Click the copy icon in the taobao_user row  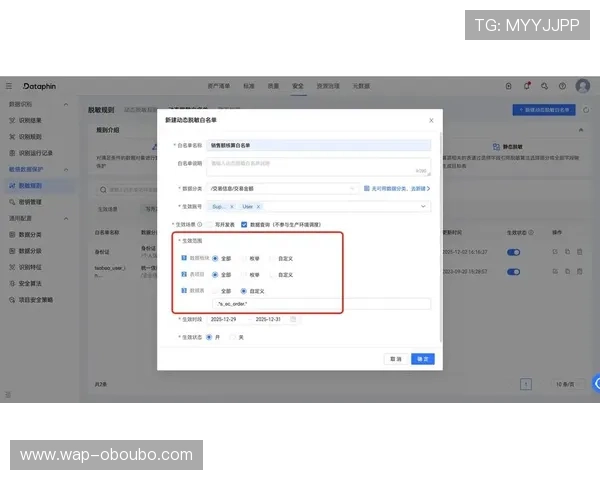(x=567, y=271)
